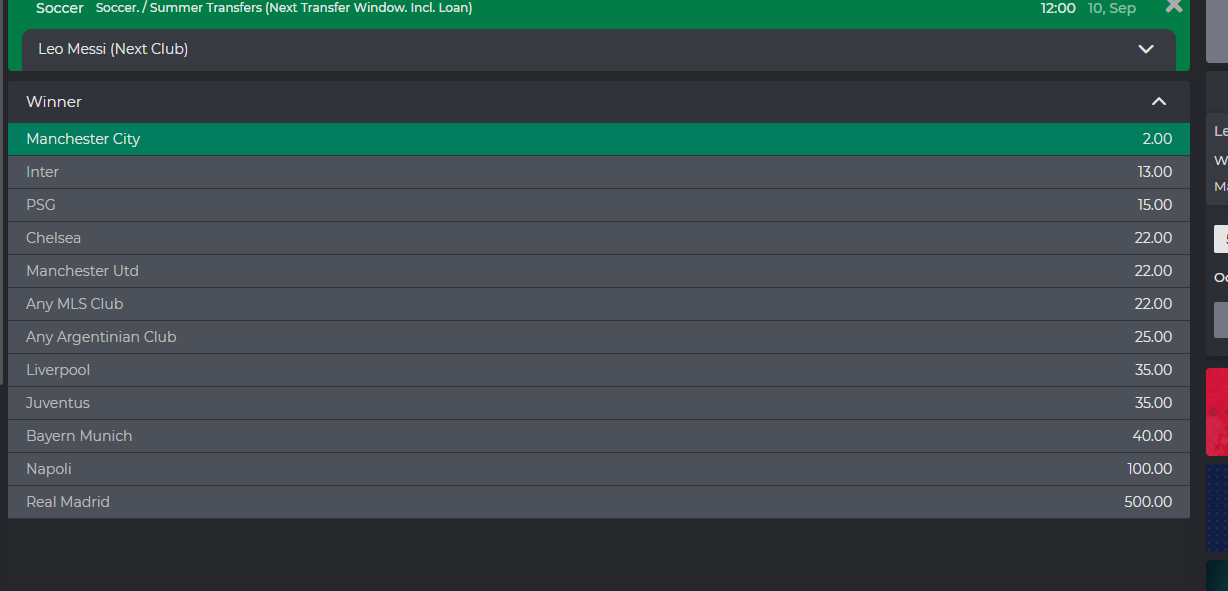Pick Real Madrid at 500.00
Image resolution: width=1228 pixels, height=591 pixels.
(598, 502)
